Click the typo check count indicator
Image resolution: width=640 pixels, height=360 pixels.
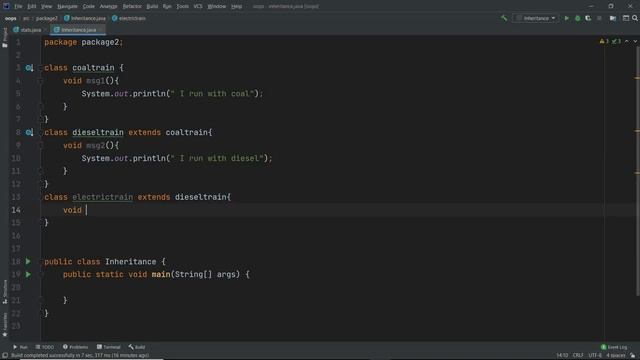click(x=616, y=41)
